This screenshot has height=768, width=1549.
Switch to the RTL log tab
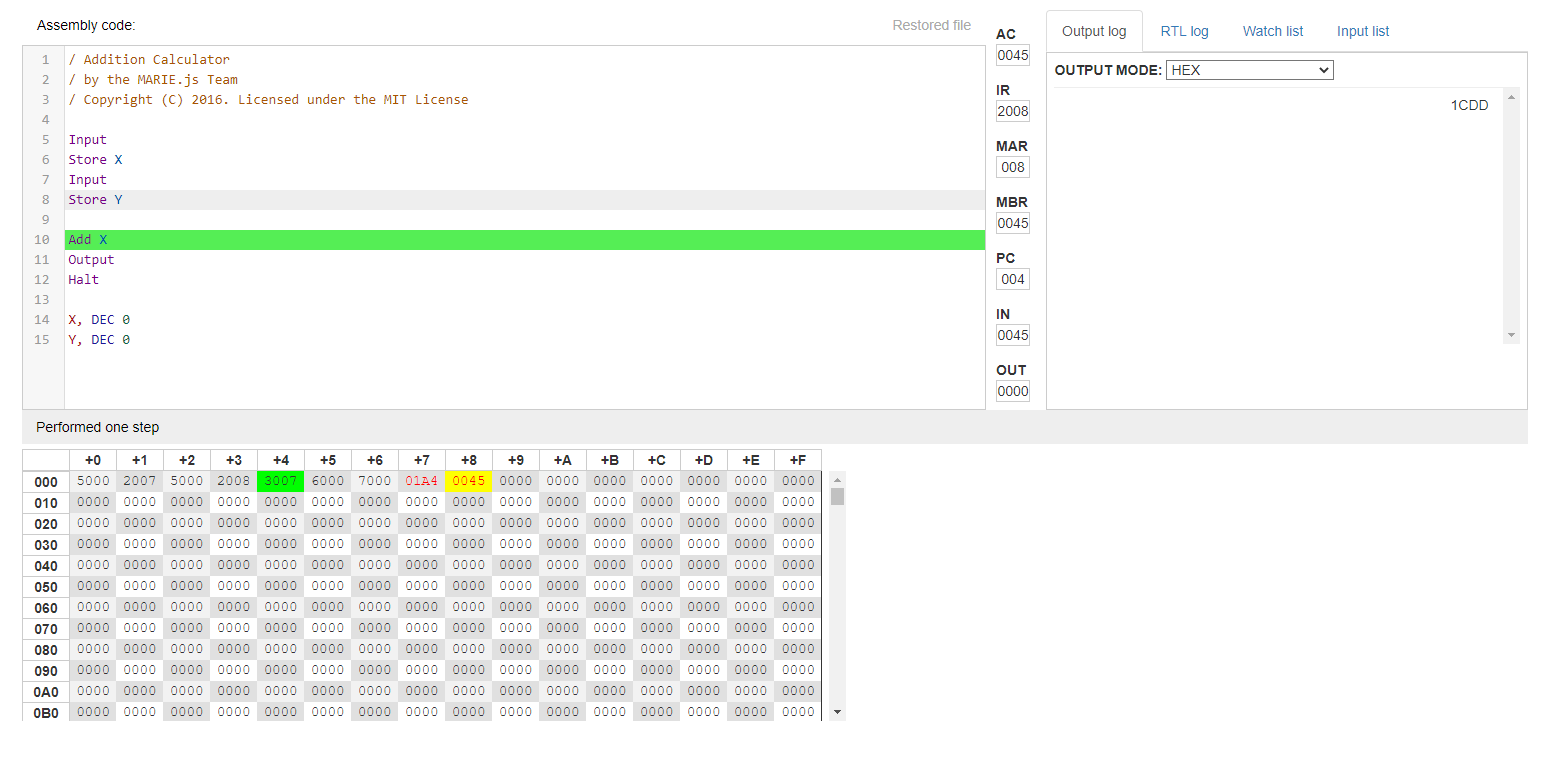pos(1184,31)
